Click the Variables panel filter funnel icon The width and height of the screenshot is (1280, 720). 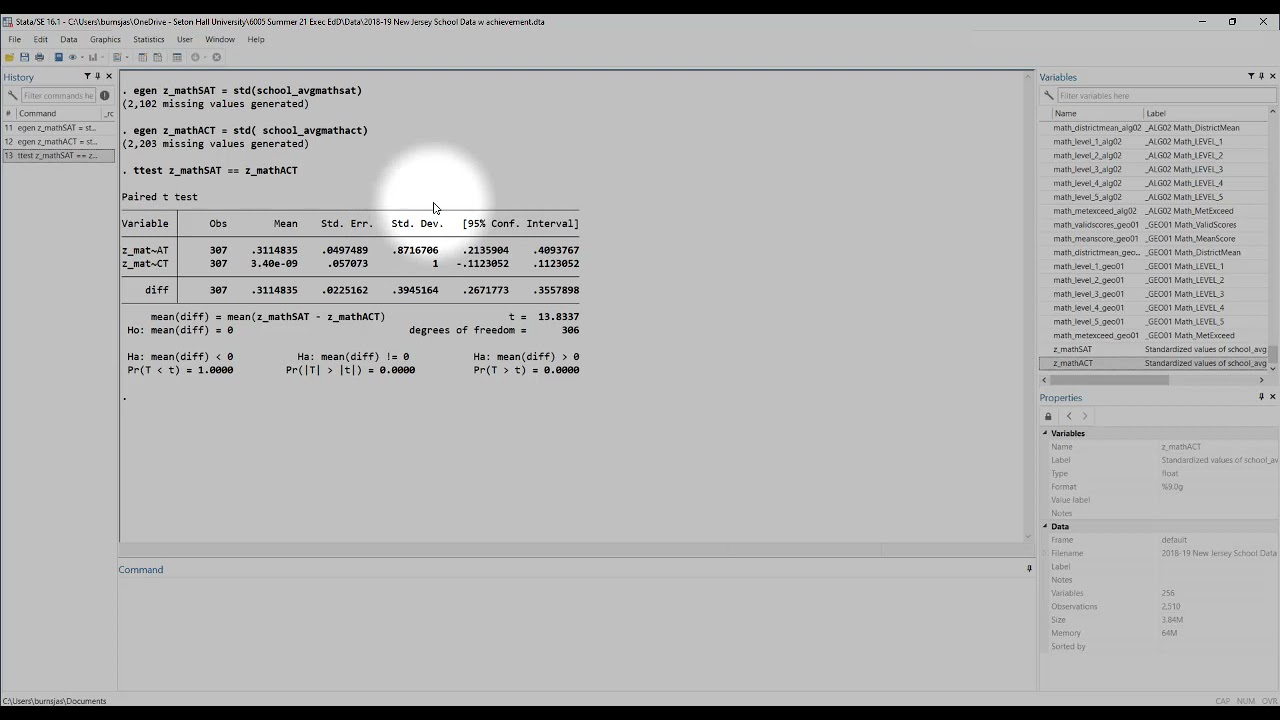1251,77
